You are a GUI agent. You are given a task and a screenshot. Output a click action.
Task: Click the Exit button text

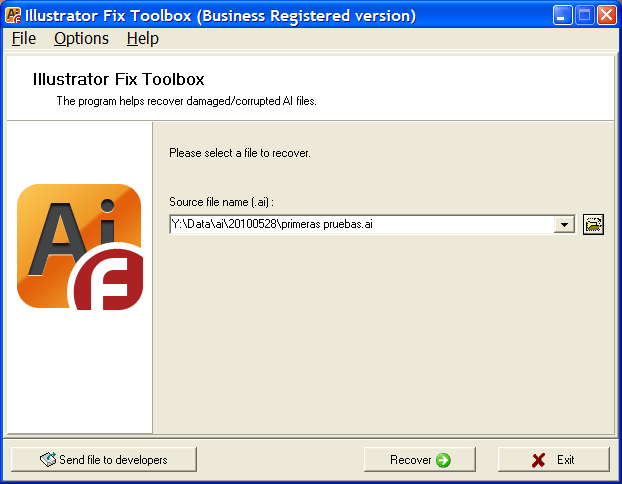pyautogui.click(x=565, y=460)
